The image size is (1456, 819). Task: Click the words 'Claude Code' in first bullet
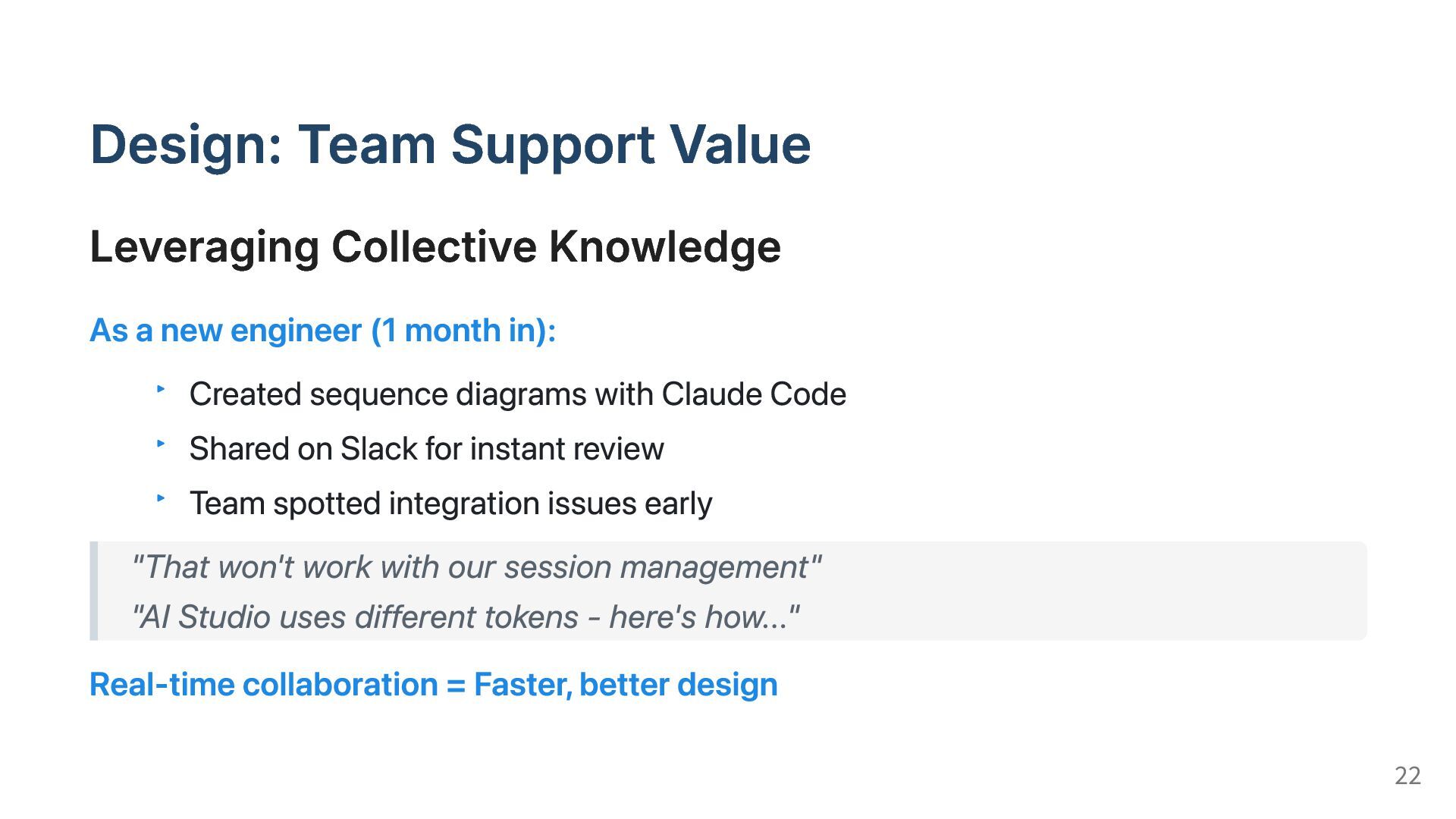pyautogui.click(x=754, y=394)
